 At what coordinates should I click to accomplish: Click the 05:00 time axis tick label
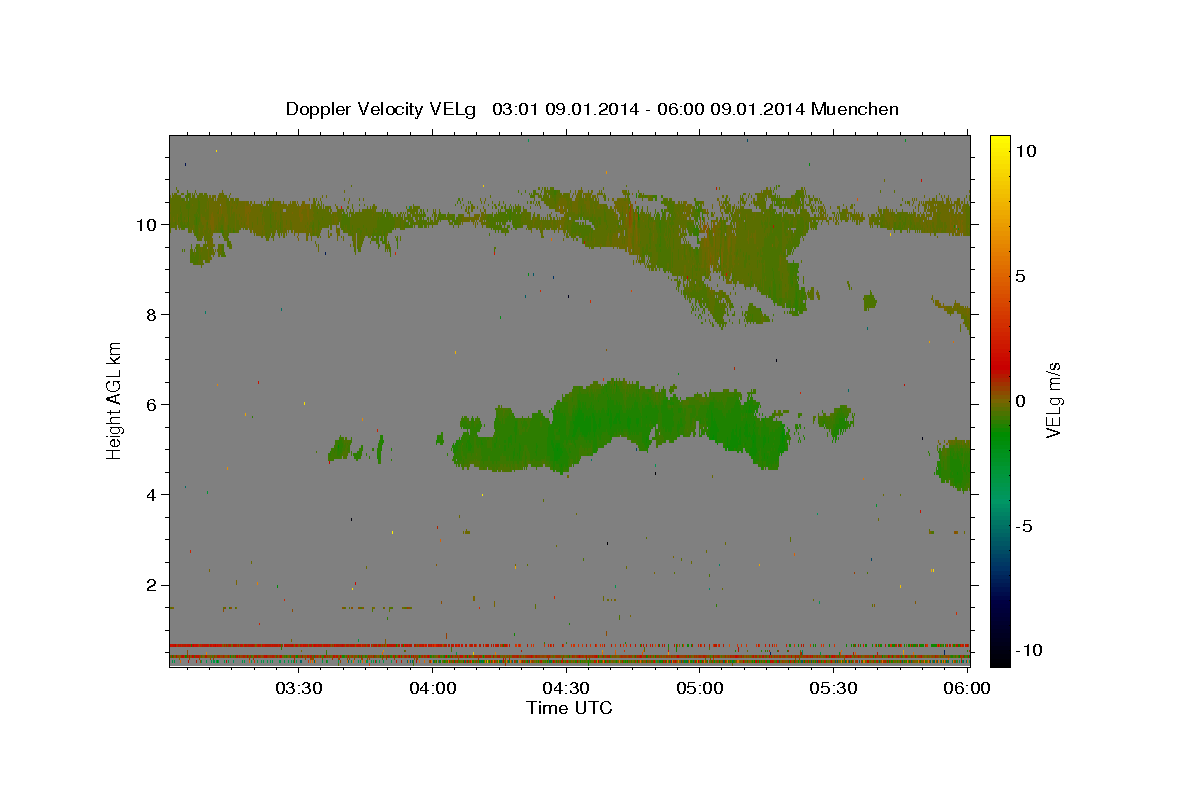pos(700,688)
